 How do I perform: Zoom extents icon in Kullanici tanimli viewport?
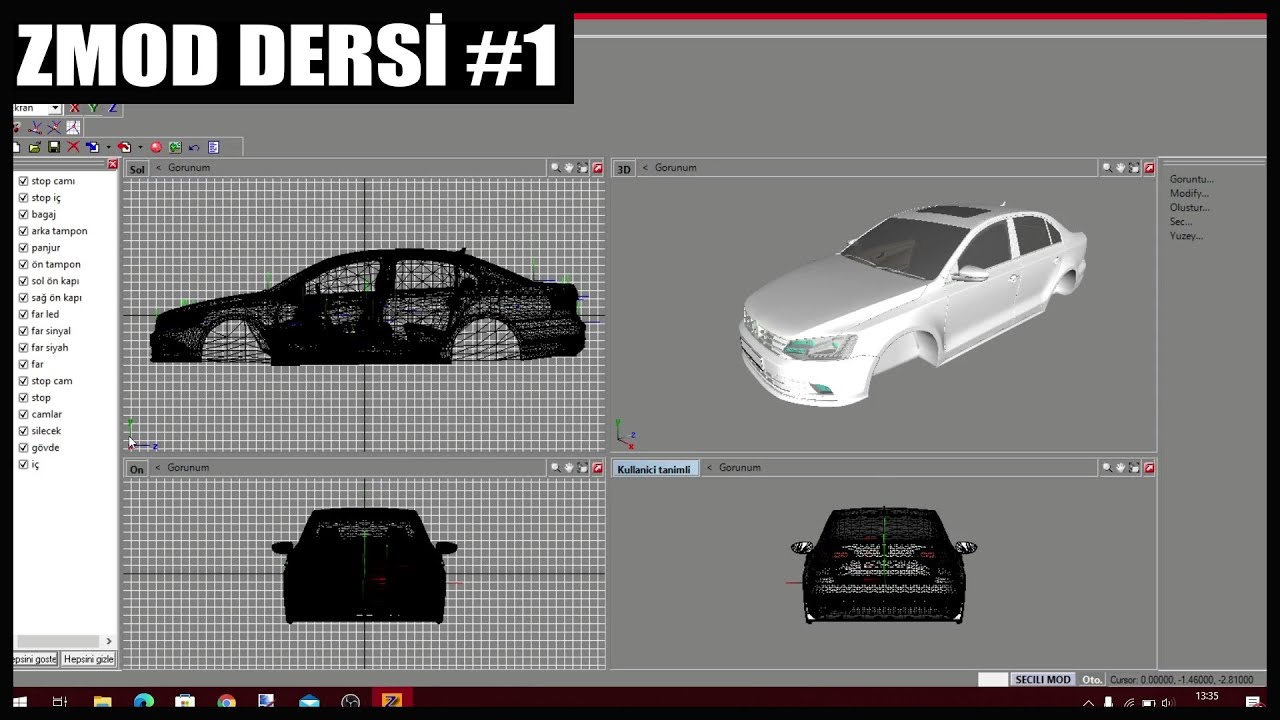click(1134, 468)
